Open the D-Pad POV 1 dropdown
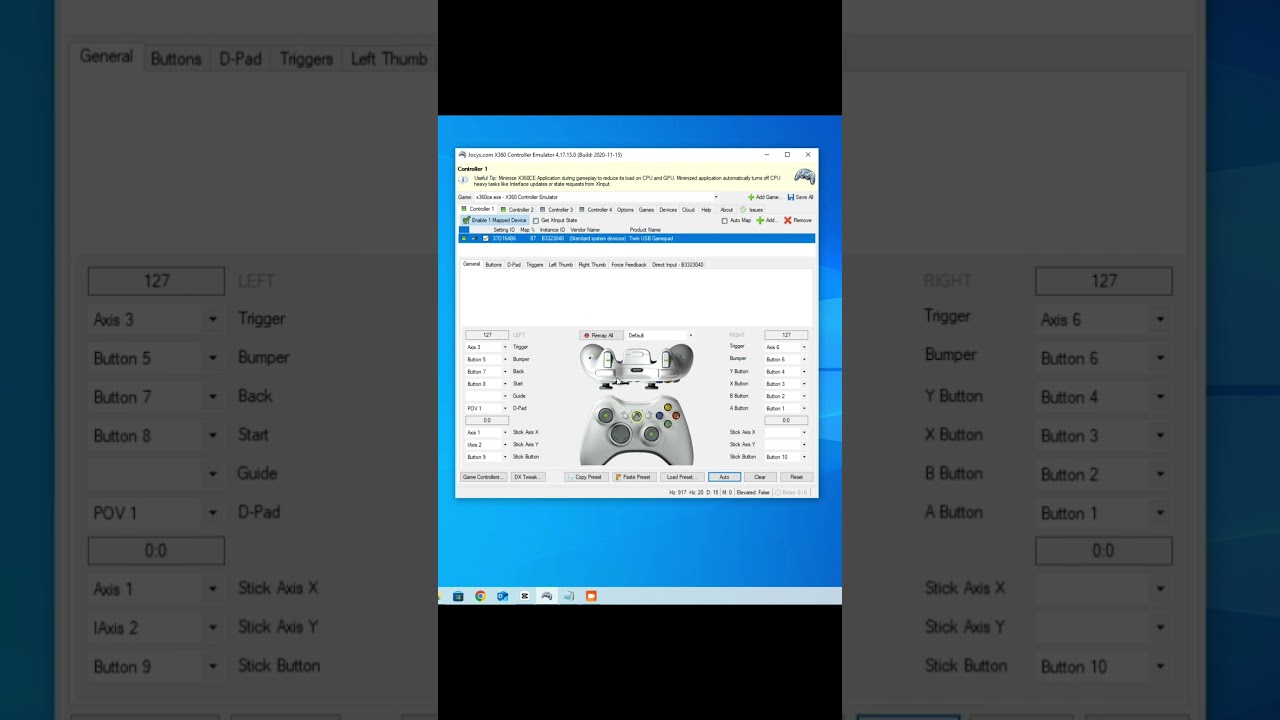 [x=505, y=408]
